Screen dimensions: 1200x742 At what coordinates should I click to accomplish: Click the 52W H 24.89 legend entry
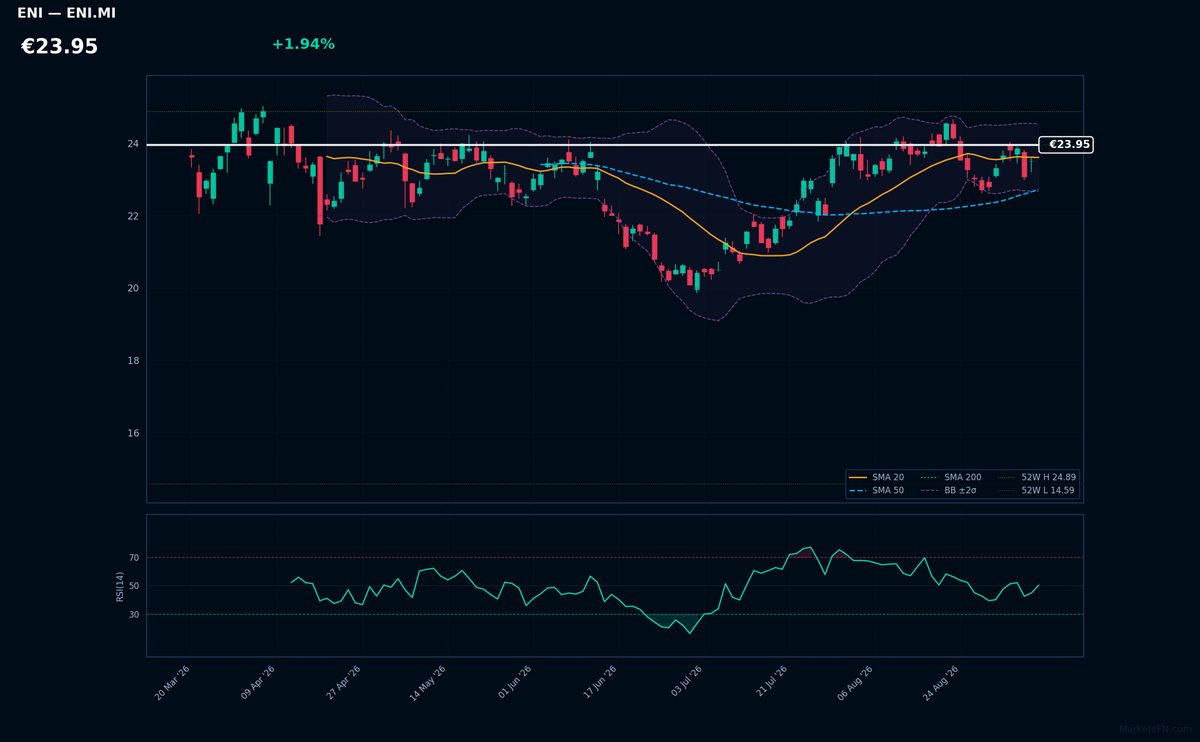pos(1036,478)
